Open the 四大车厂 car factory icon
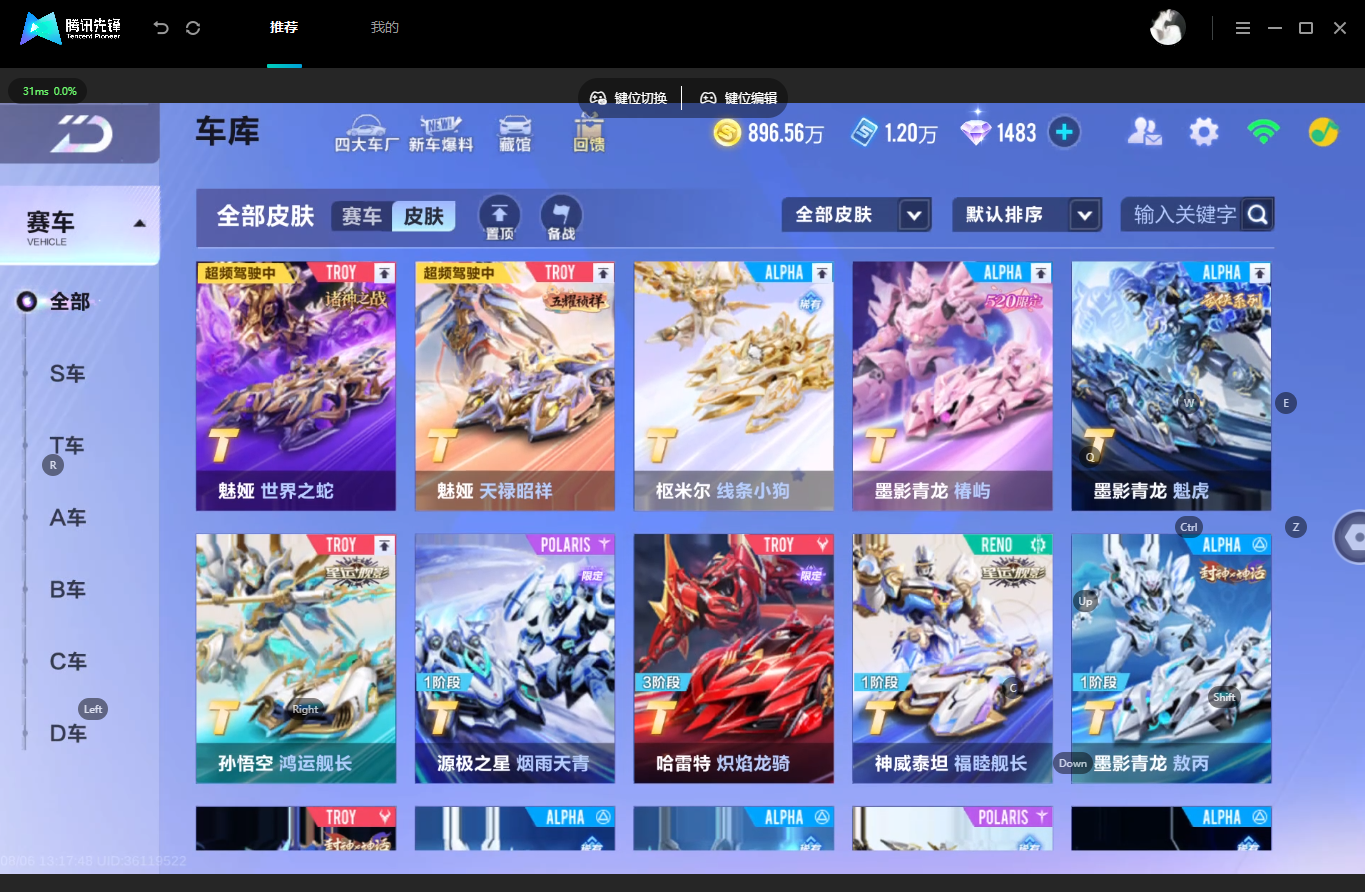 tap(367, 133)
